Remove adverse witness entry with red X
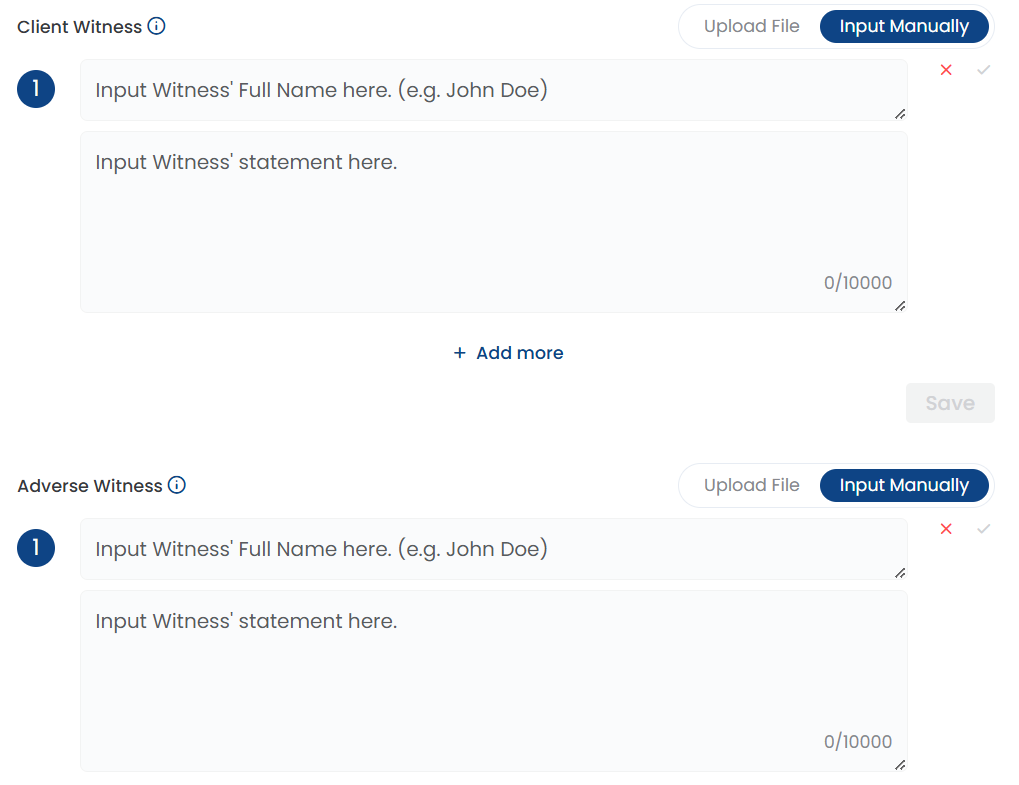 tap(946, 528)
